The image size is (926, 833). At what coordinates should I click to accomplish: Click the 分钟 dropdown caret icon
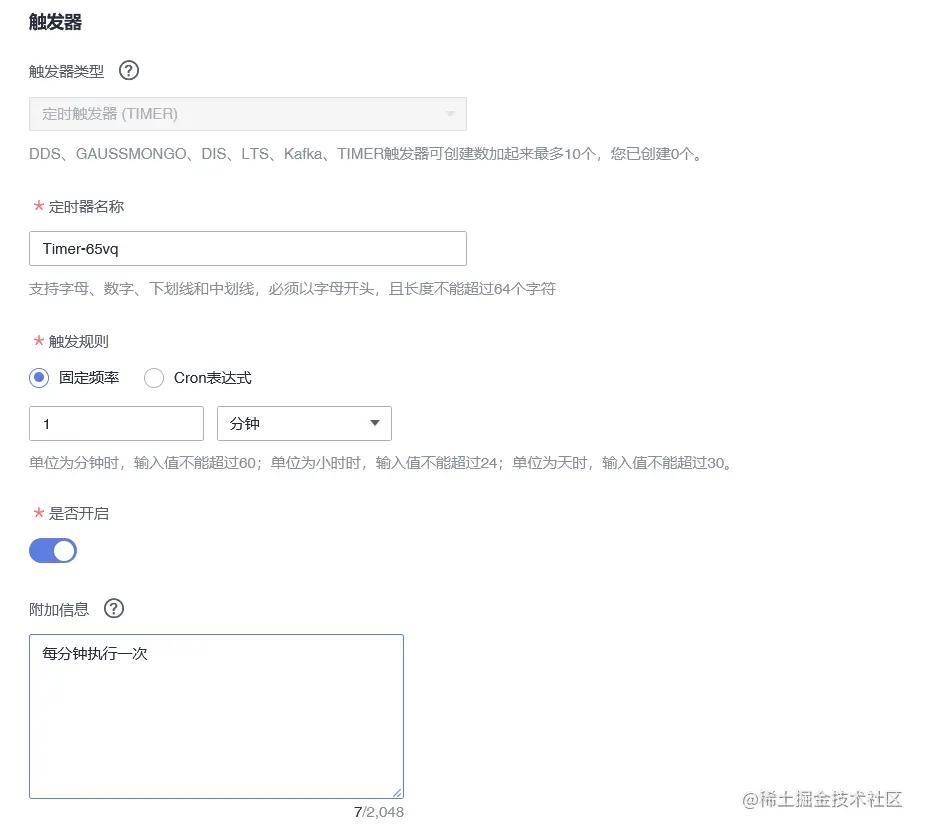[x=375, y=423]
